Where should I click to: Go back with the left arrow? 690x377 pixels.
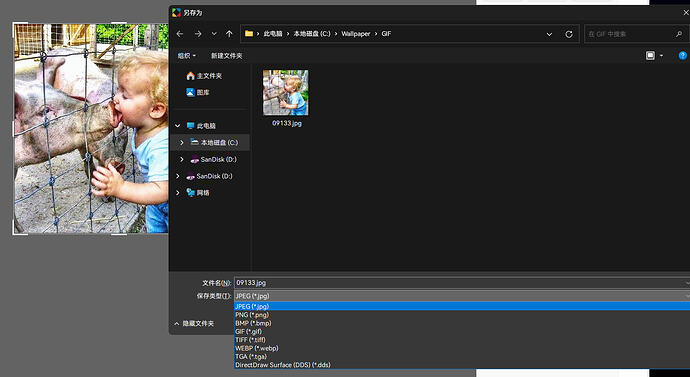(180, 34)
